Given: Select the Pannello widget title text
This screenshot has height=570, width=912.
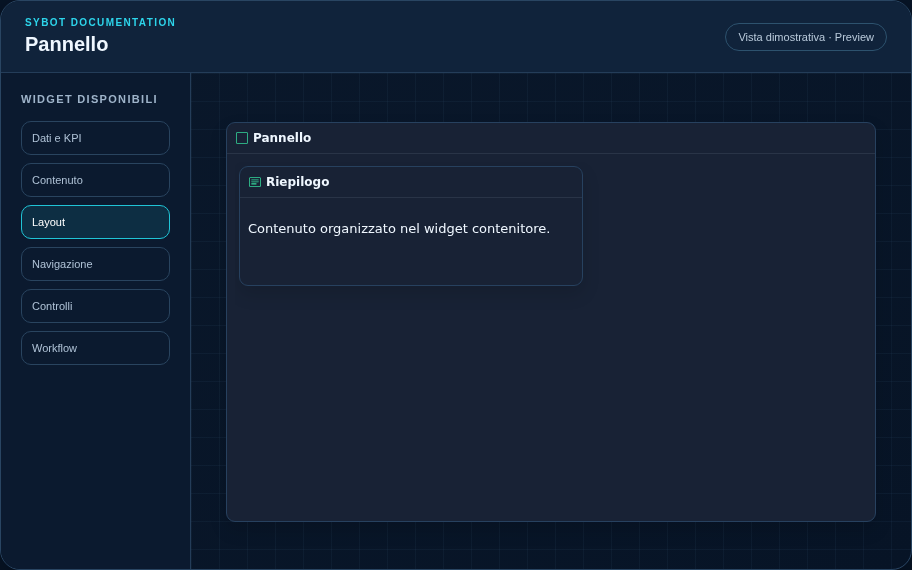Looking at the screenshot, I should tap(282, 138).
